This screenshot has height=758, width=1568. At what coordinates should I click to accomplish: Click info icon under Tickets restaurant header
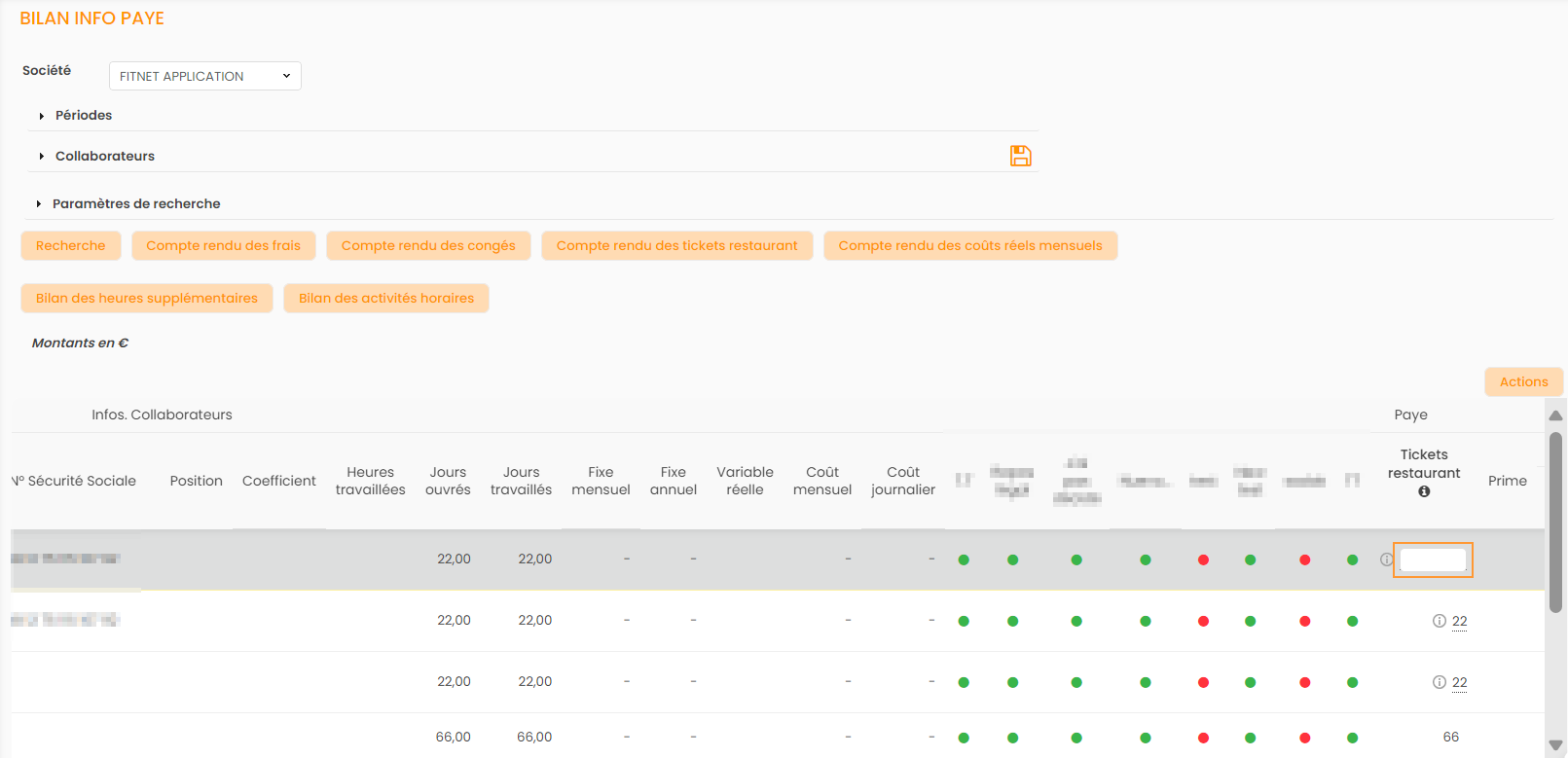(x=1424, y=492)
